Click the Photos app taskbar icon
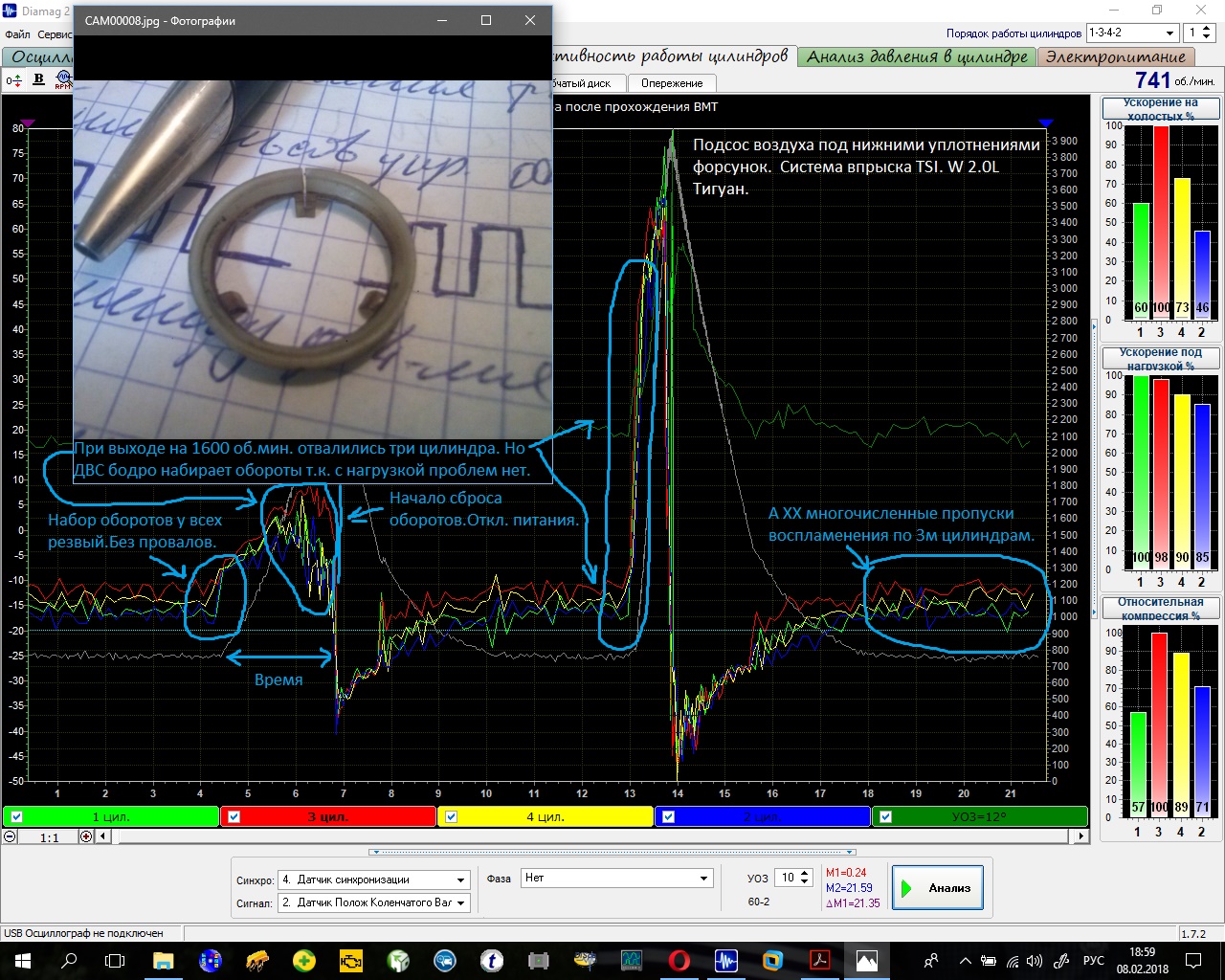The height and width of the screenshot is (980, 1225). pos(866,961)
